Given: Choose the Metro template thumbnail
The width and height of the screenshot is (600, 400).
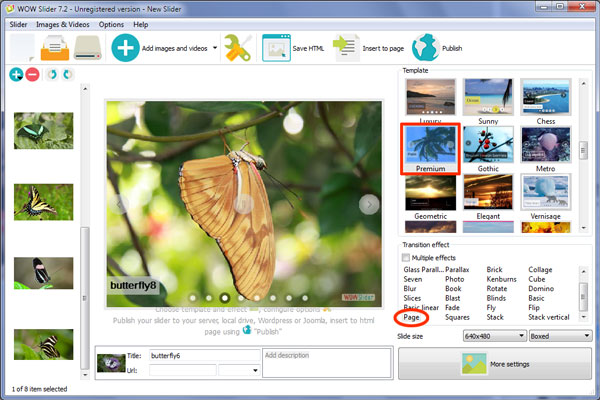Looking at the screenshot, I should [545, 145].
